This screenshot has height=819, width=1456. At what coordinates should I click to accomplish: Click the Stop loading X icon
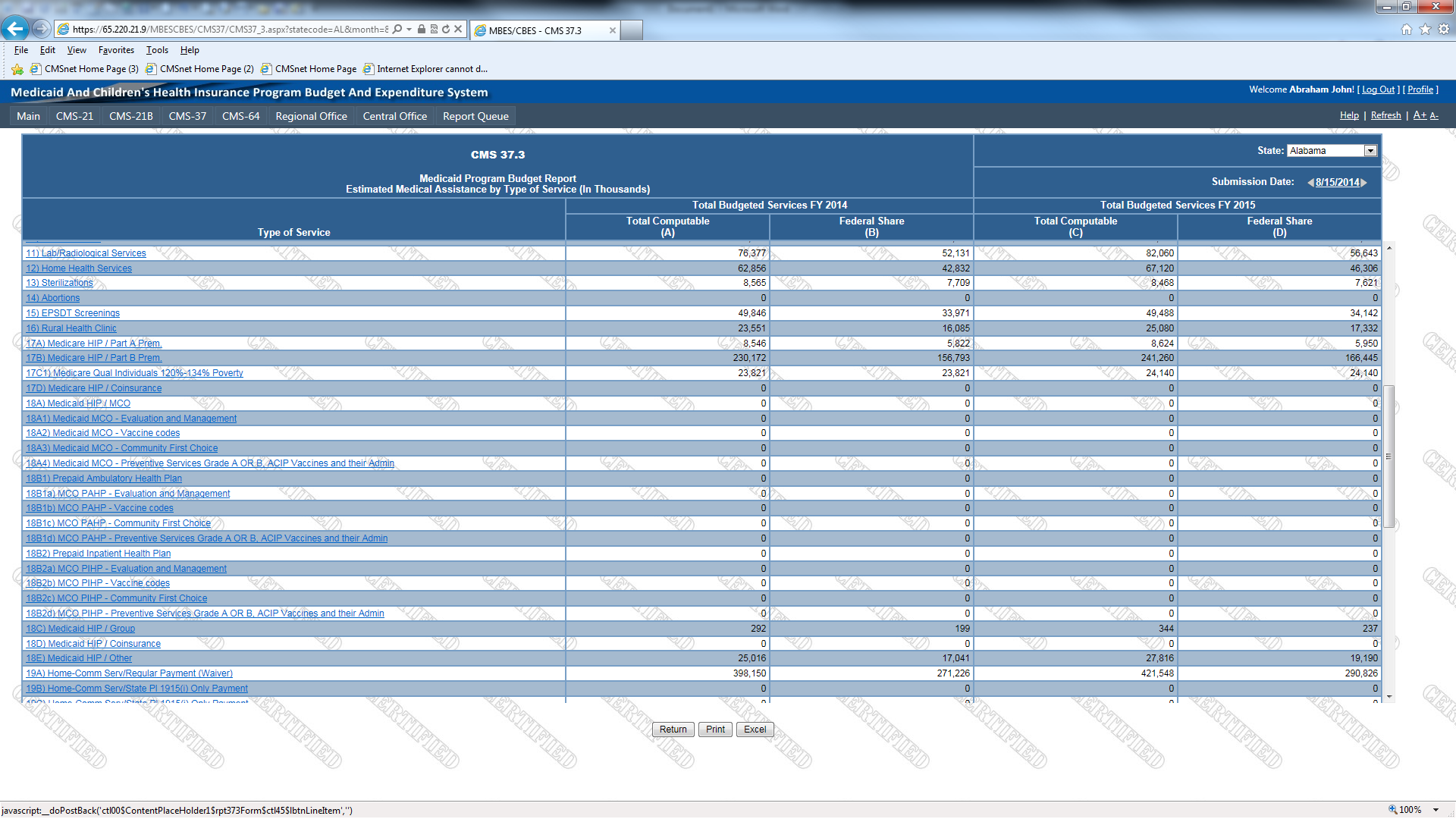[x=458, y=30]
